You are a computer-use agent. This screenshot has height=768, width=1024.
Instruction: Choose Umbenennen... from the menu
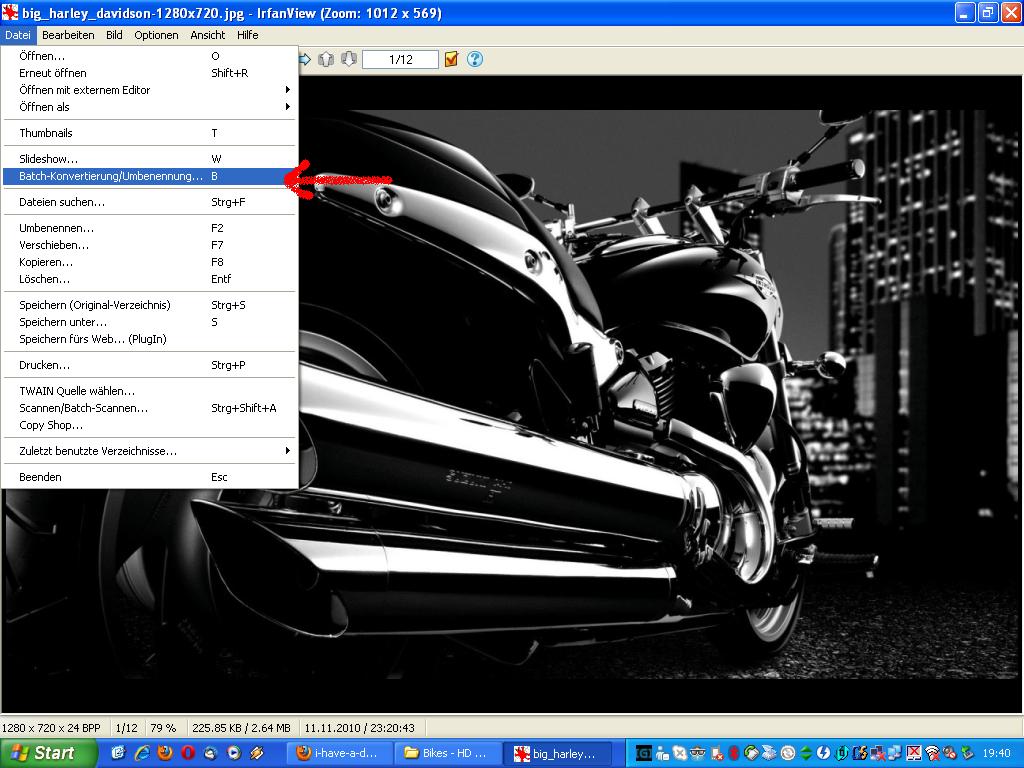150,229
